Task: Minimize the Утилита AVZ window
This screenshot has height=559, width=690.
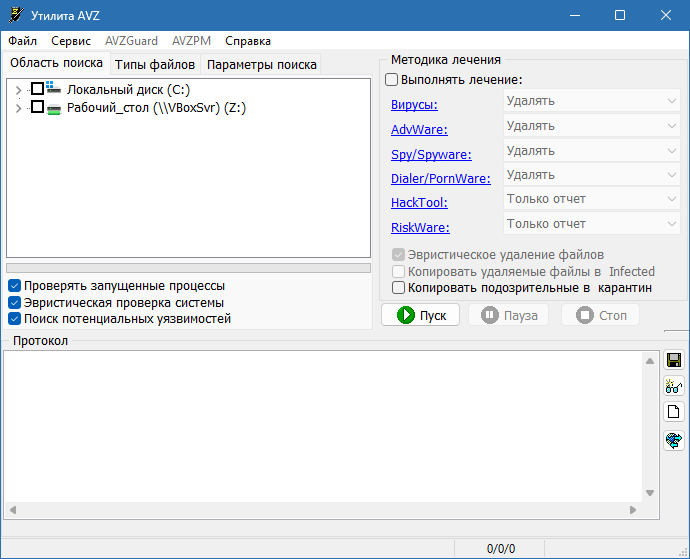Action: 574,15
